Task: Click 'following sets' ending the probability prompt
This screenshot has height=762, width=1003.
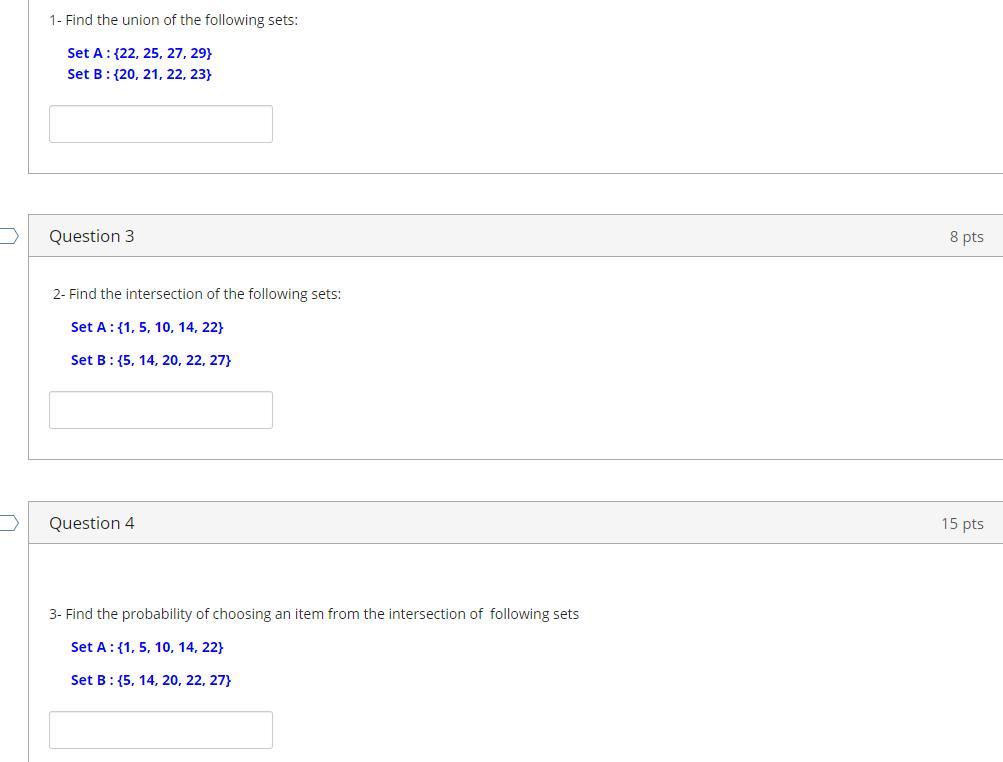Action: click(534, 614)
